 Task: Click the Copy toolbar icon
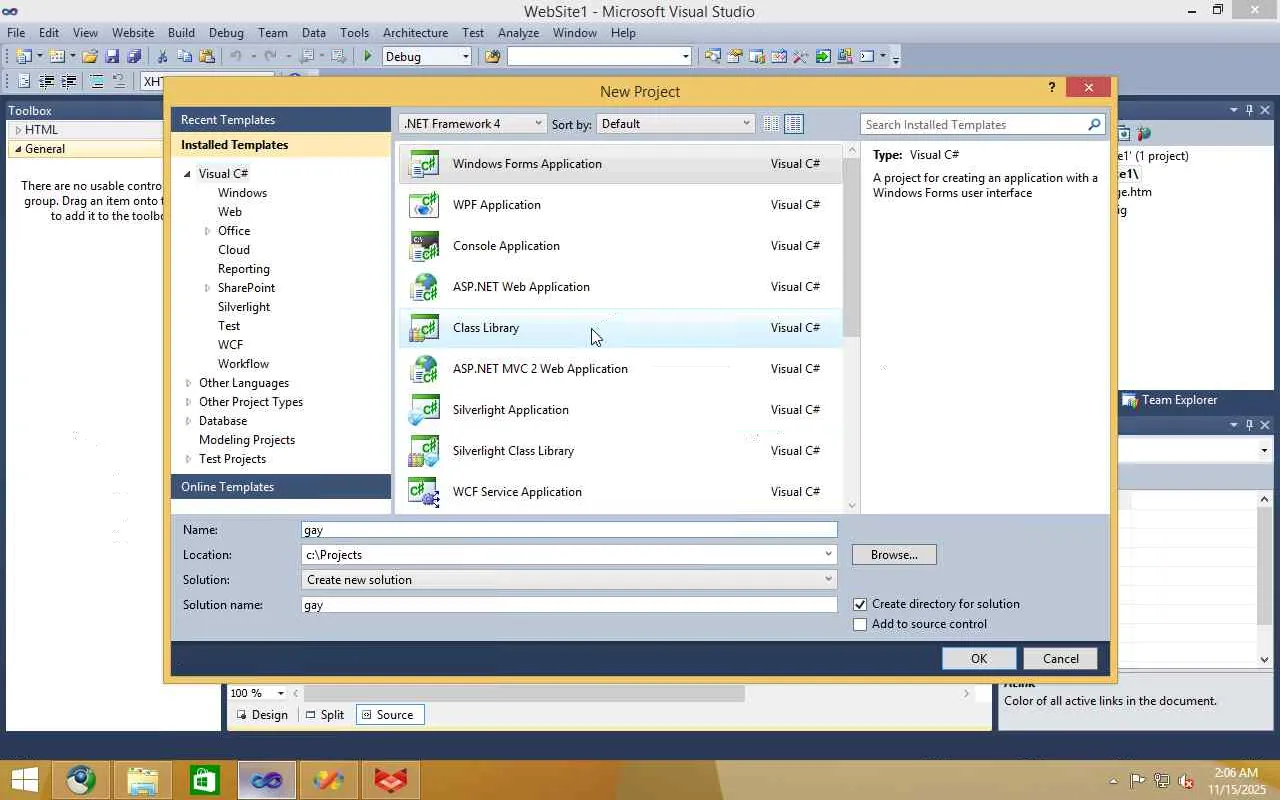click(x=185, y=57)
